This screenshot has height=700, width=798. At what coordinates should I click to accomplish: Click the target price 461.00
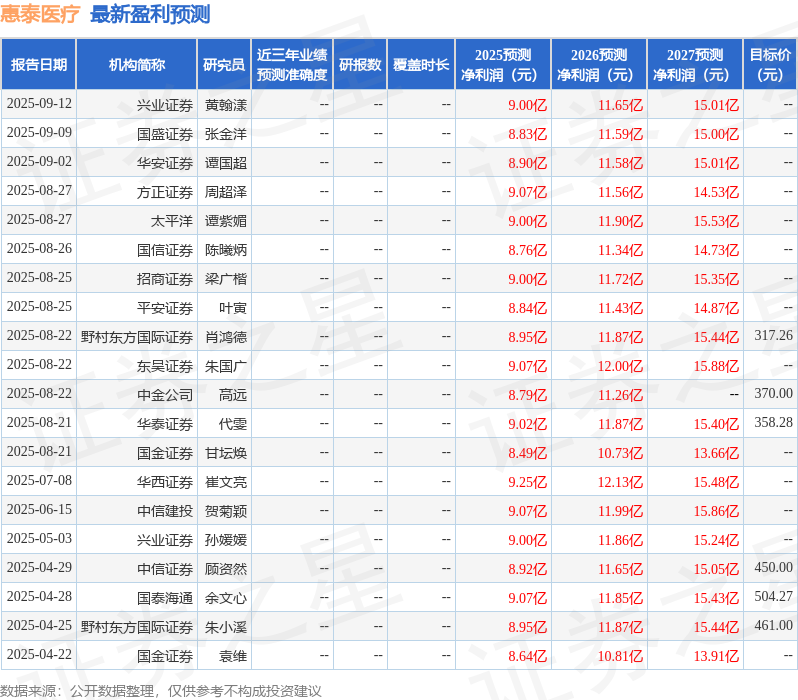click(x=773, y=626)
